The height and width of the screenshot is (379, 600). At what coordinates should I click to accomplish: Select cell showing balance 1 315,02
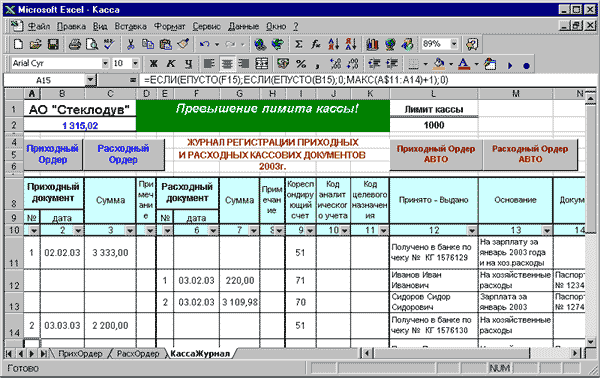(80, 125)
